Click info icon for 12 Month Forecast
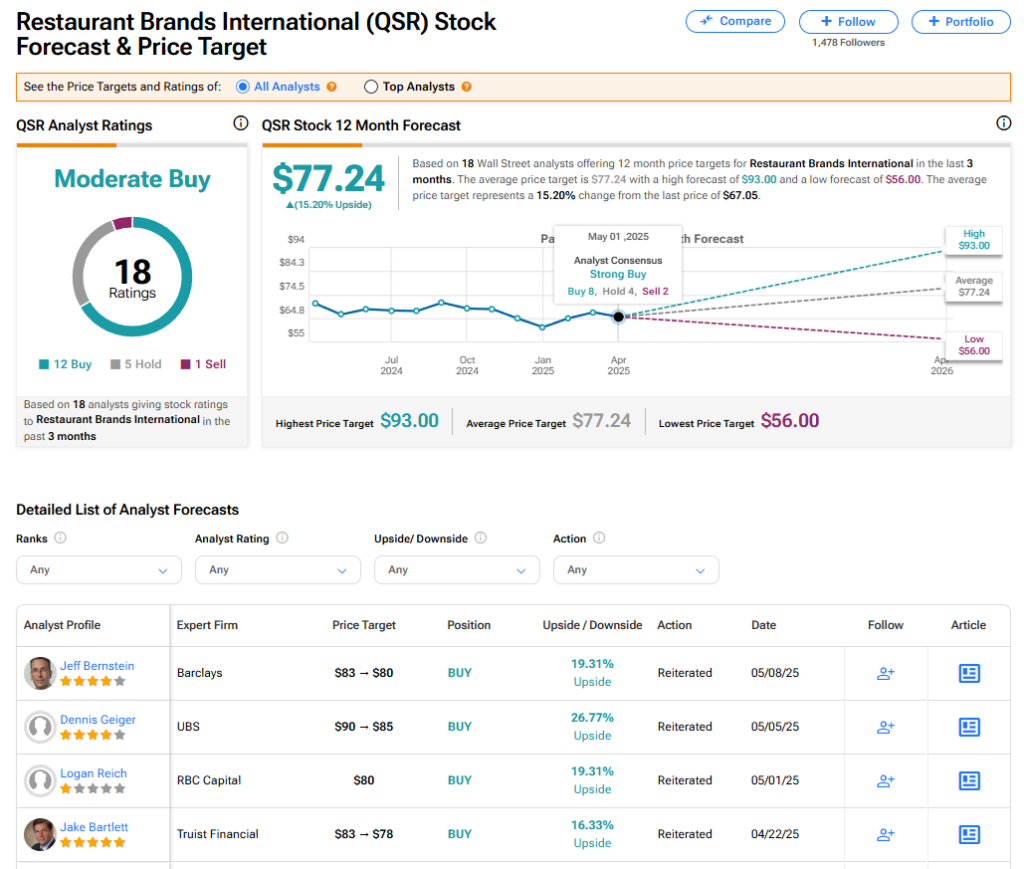This screenshot has width=1024, height=869. coord(1004,123)
